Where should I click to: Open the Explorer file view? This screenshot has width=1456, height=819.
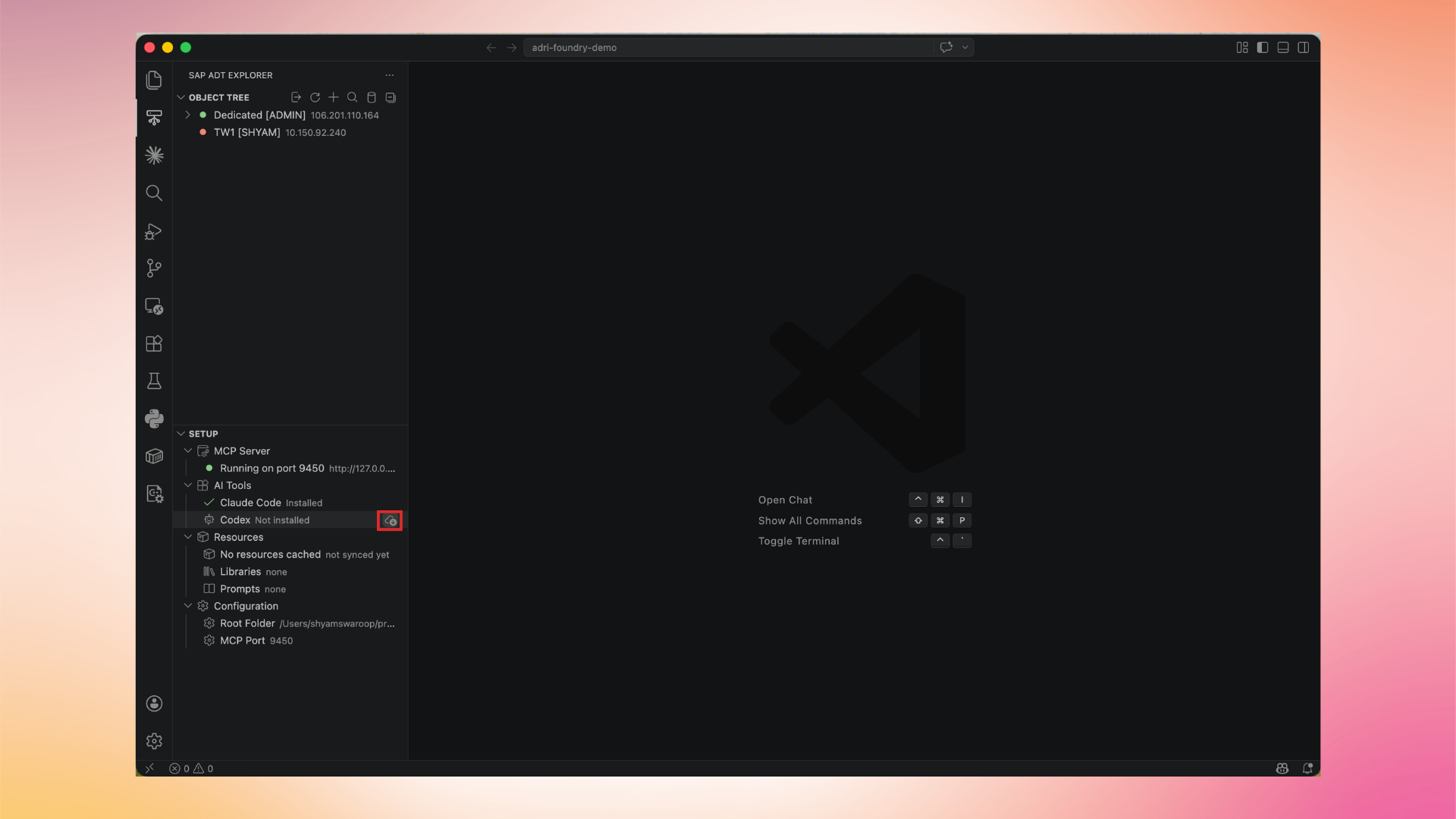click(154, 80)
